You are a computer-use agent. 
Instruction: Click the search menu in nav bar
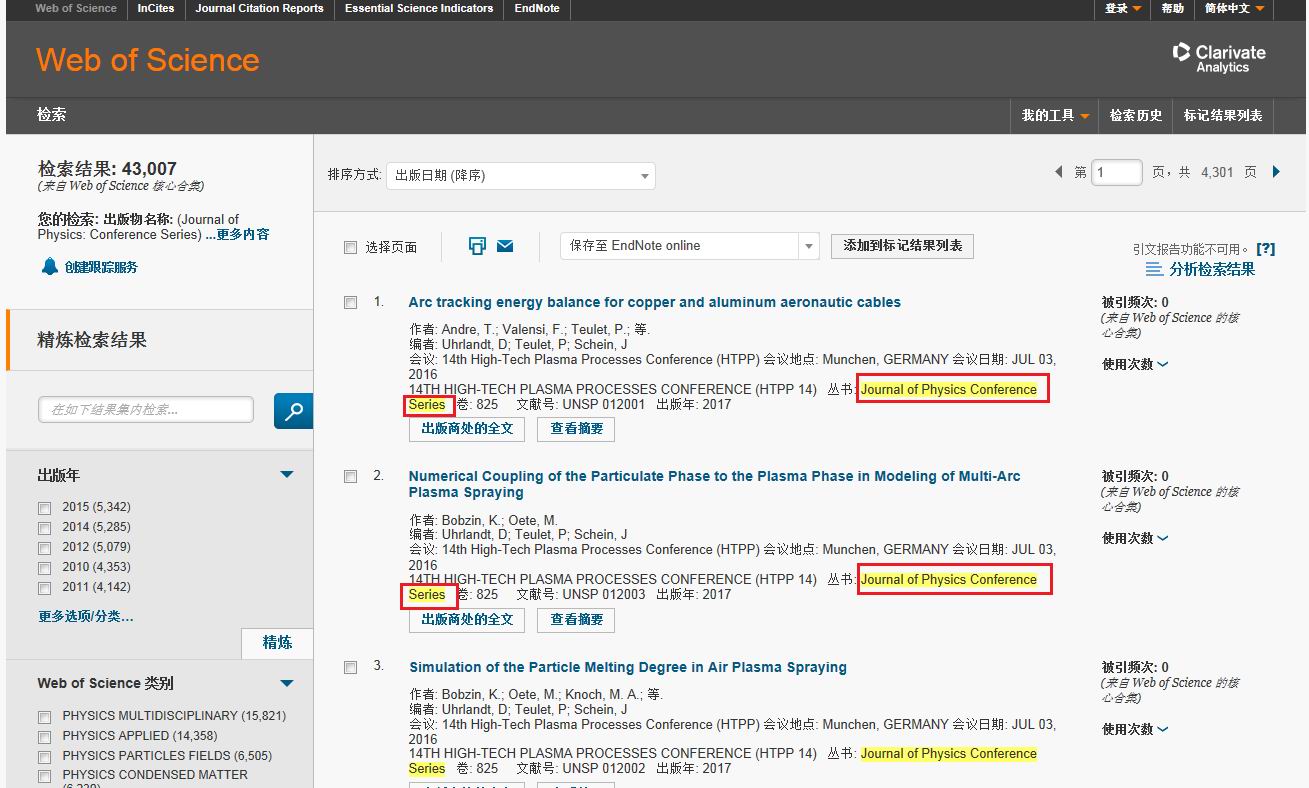point(52,115)
